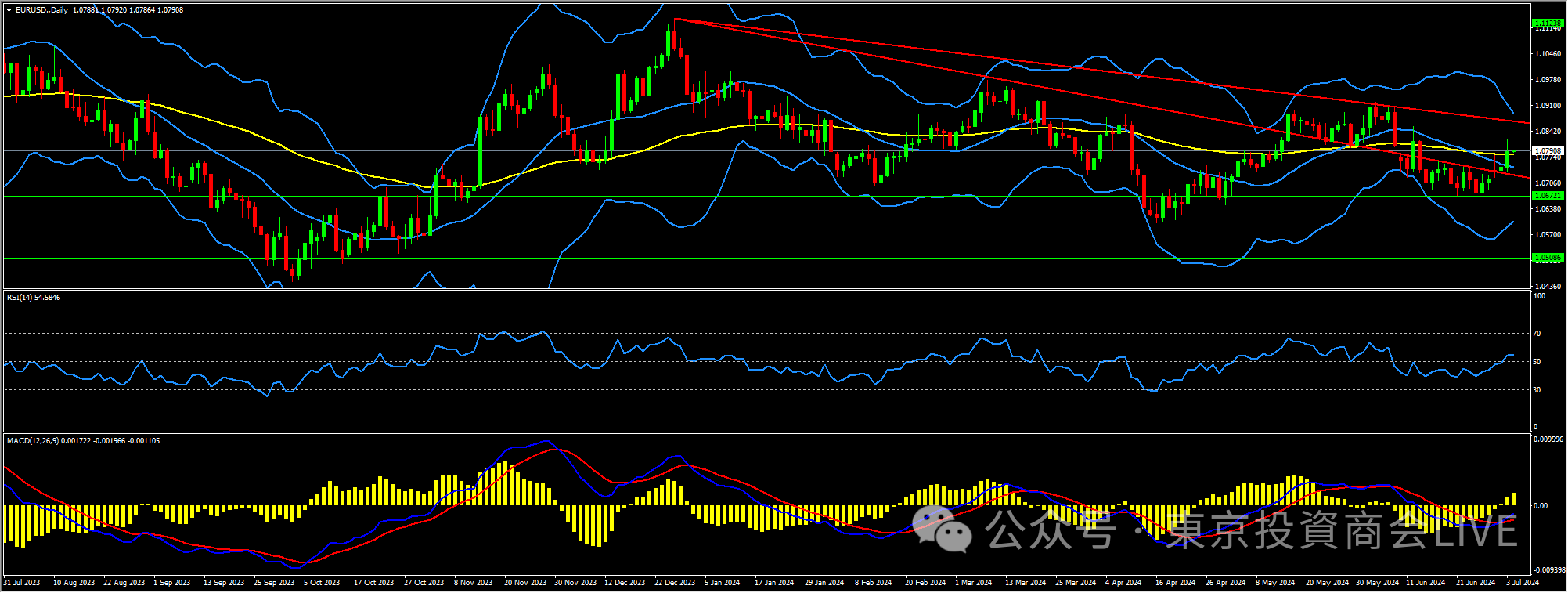Click the 25 Sep 2023 date label

(274, 583)
